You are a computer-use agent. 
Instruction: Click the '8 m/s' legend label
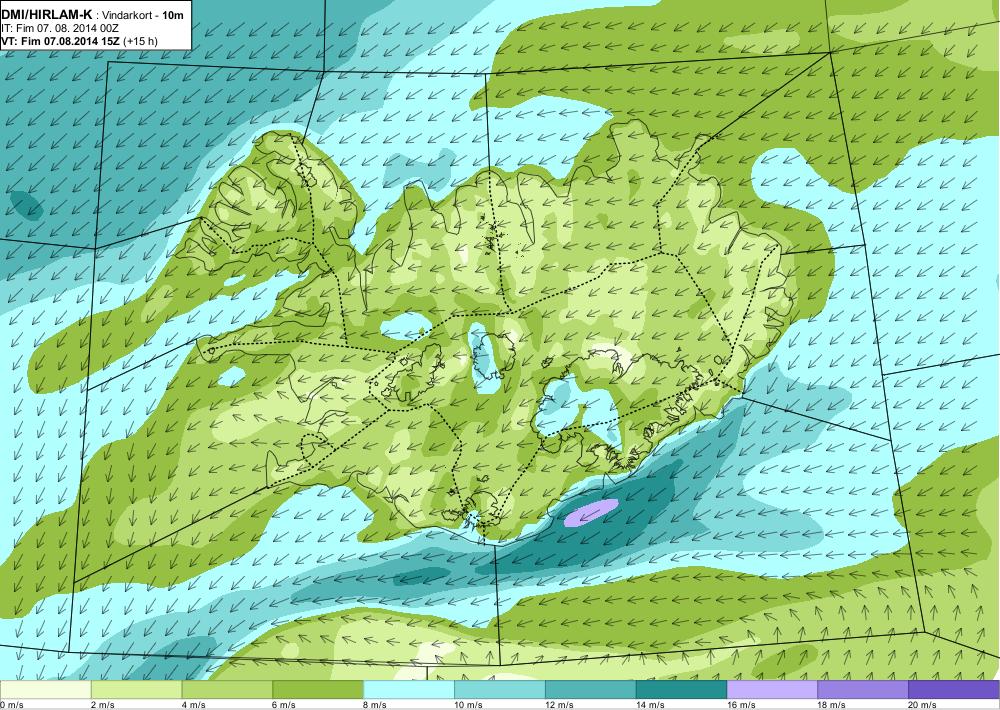376,704
